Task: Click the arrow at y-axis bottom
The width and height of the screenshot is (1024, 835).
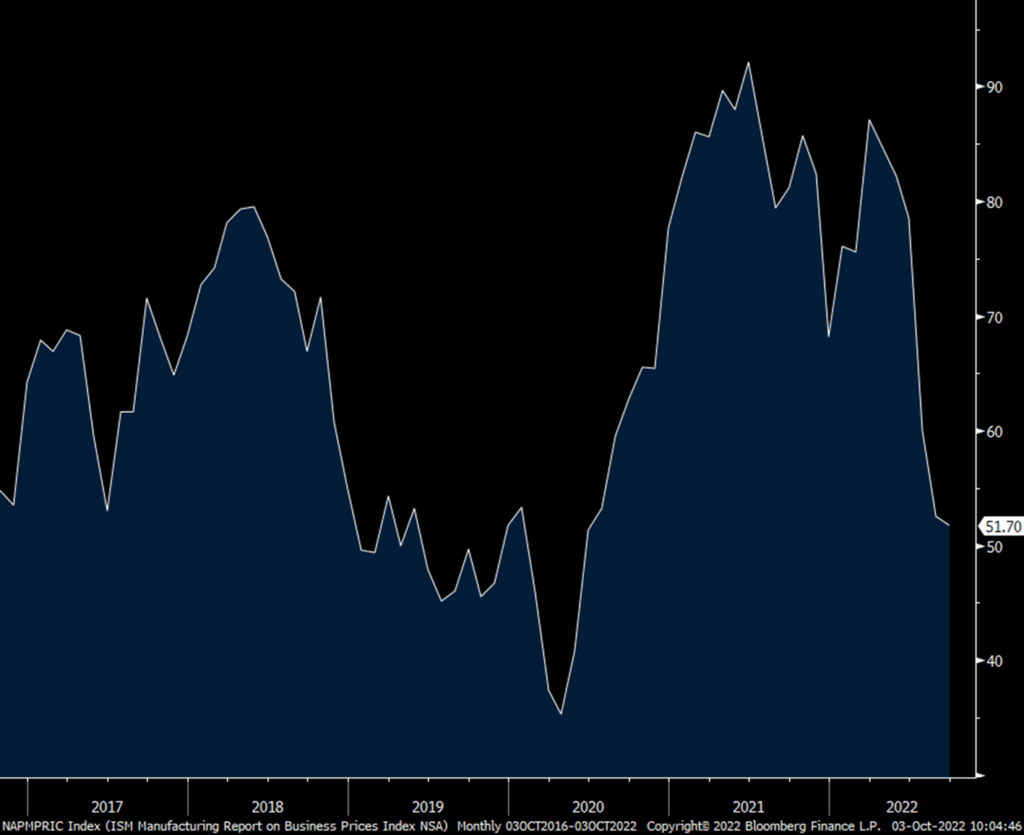Action: (980, 776)
